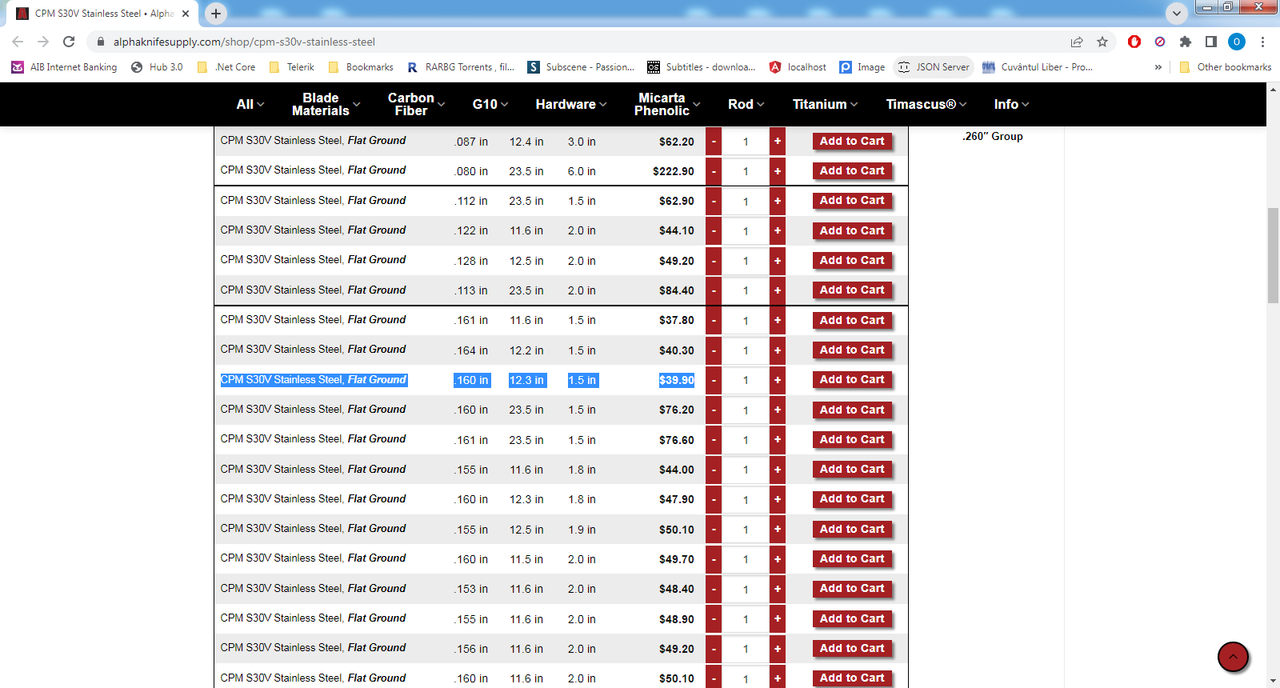Click the .260" Group sidebar text
Viewport: 1280px width, 688px height.
tap(992, 137)
